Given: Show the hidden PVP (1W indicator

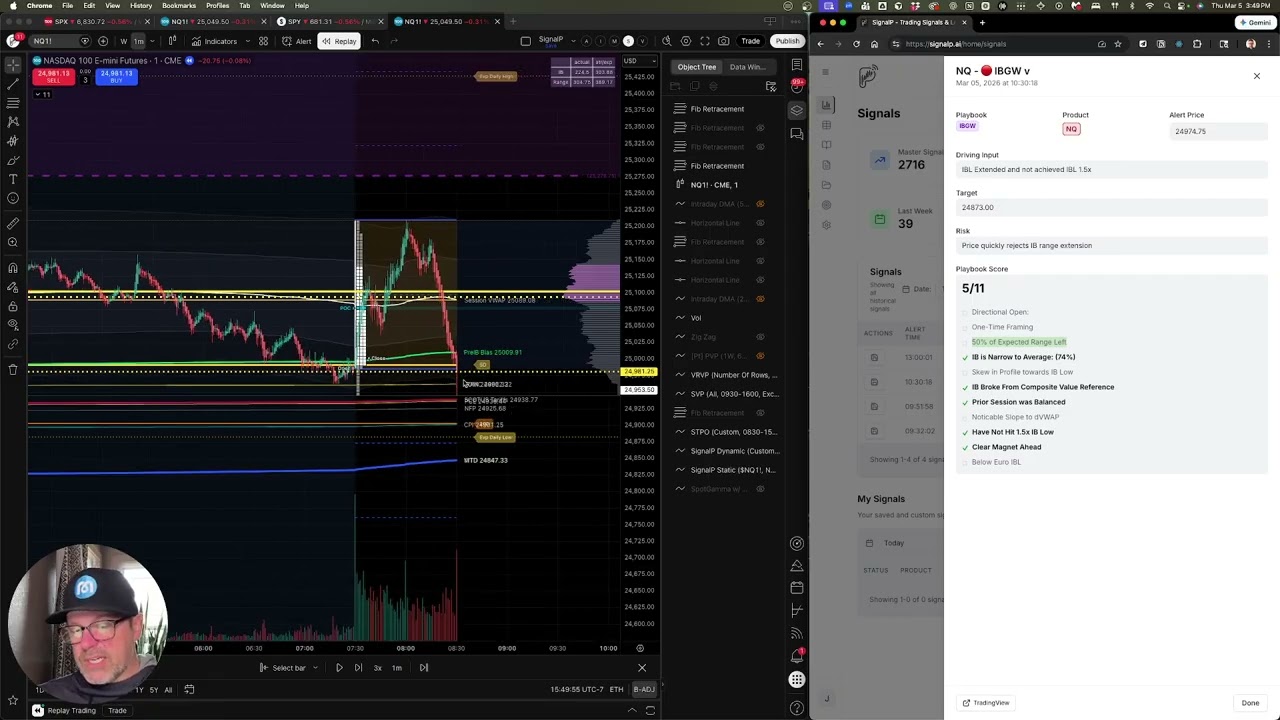Looking at the screenshot, I should tap(760, 356).
